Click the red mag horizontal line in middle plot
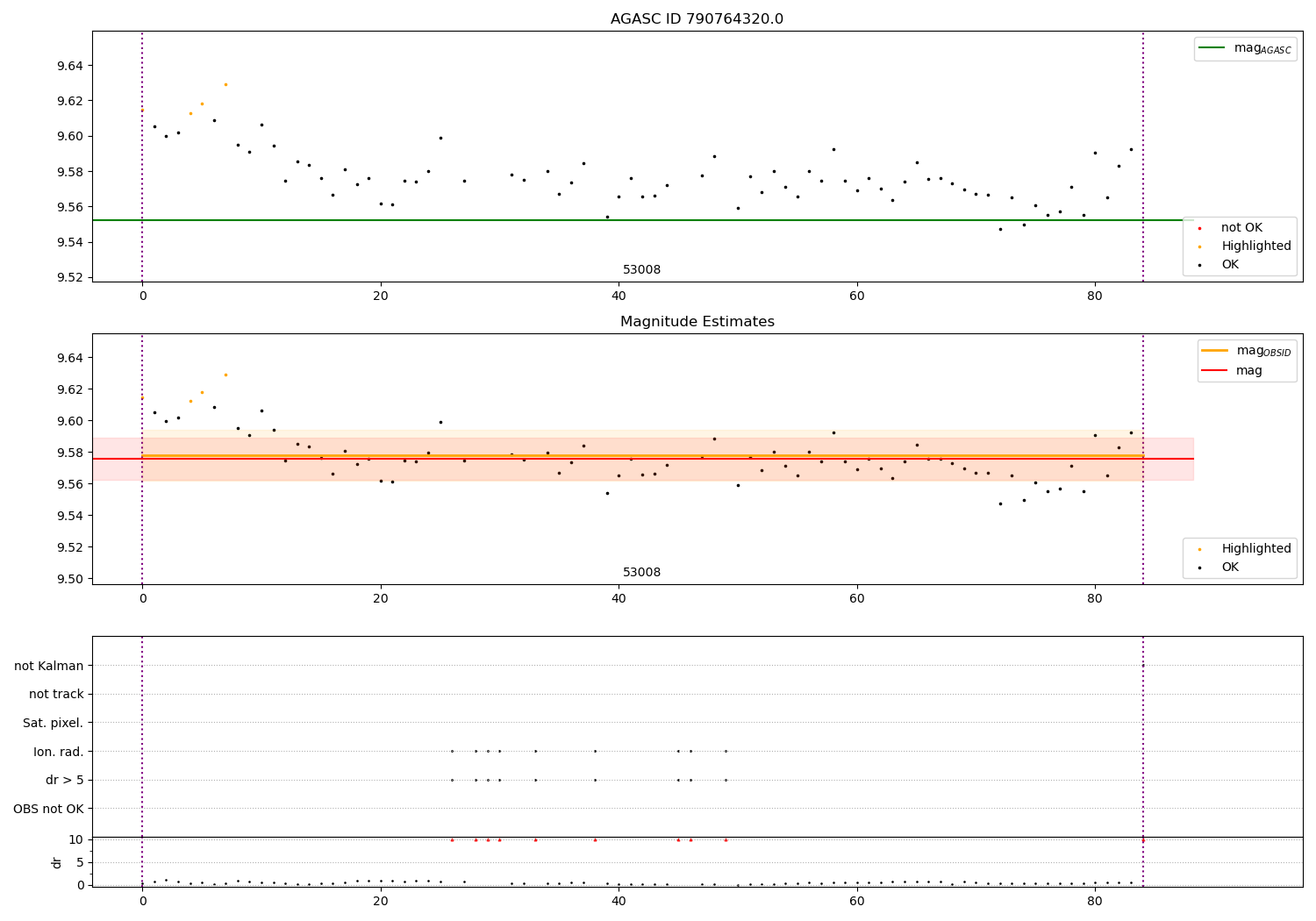 coord(642,459)
